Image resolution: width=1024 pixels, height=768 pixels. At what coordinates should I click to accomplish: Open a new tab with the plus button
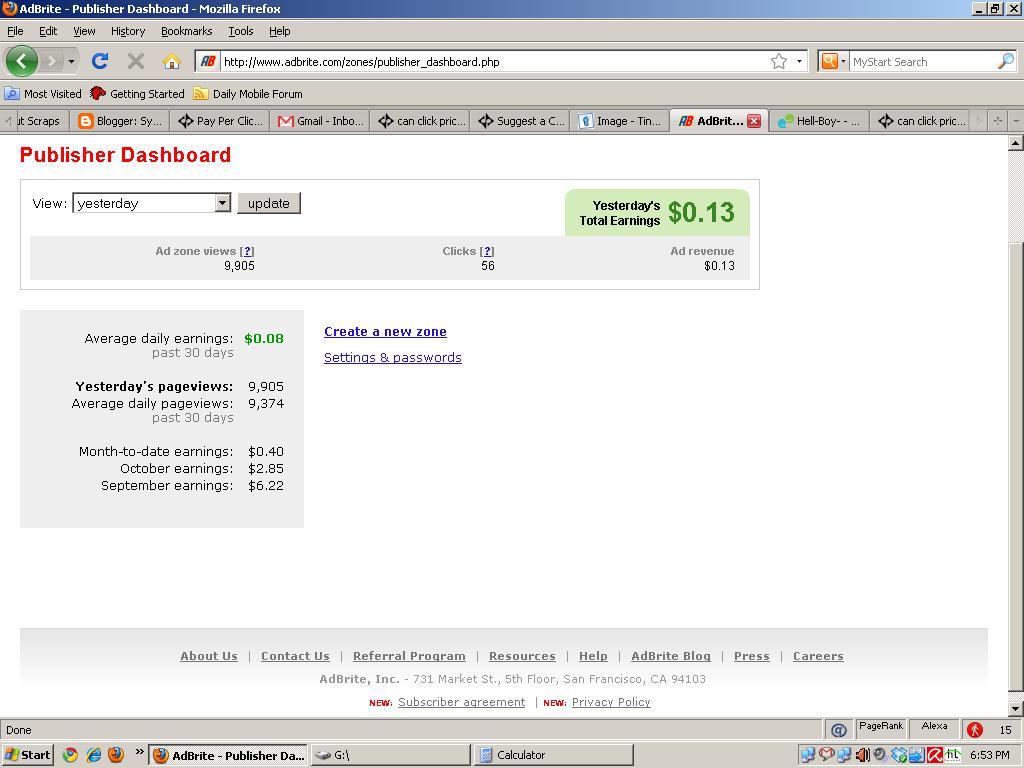click(997, 121)
